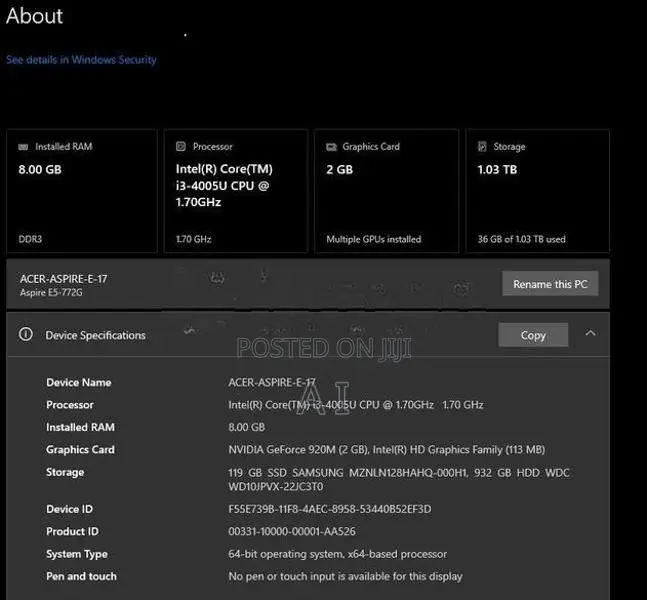Select Device Name value ACER-ASPIRE-E-17

click(272, 383)
